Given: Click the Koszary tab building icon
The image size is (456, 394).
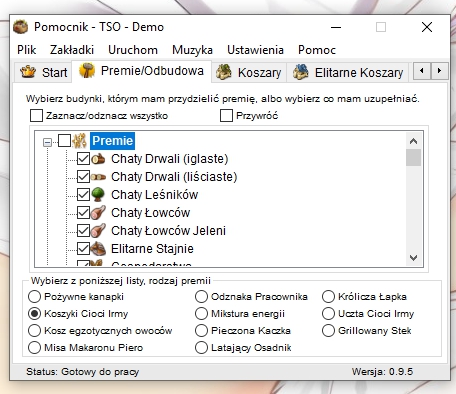Looking at the screenshot, I should [x=224, y=72].
